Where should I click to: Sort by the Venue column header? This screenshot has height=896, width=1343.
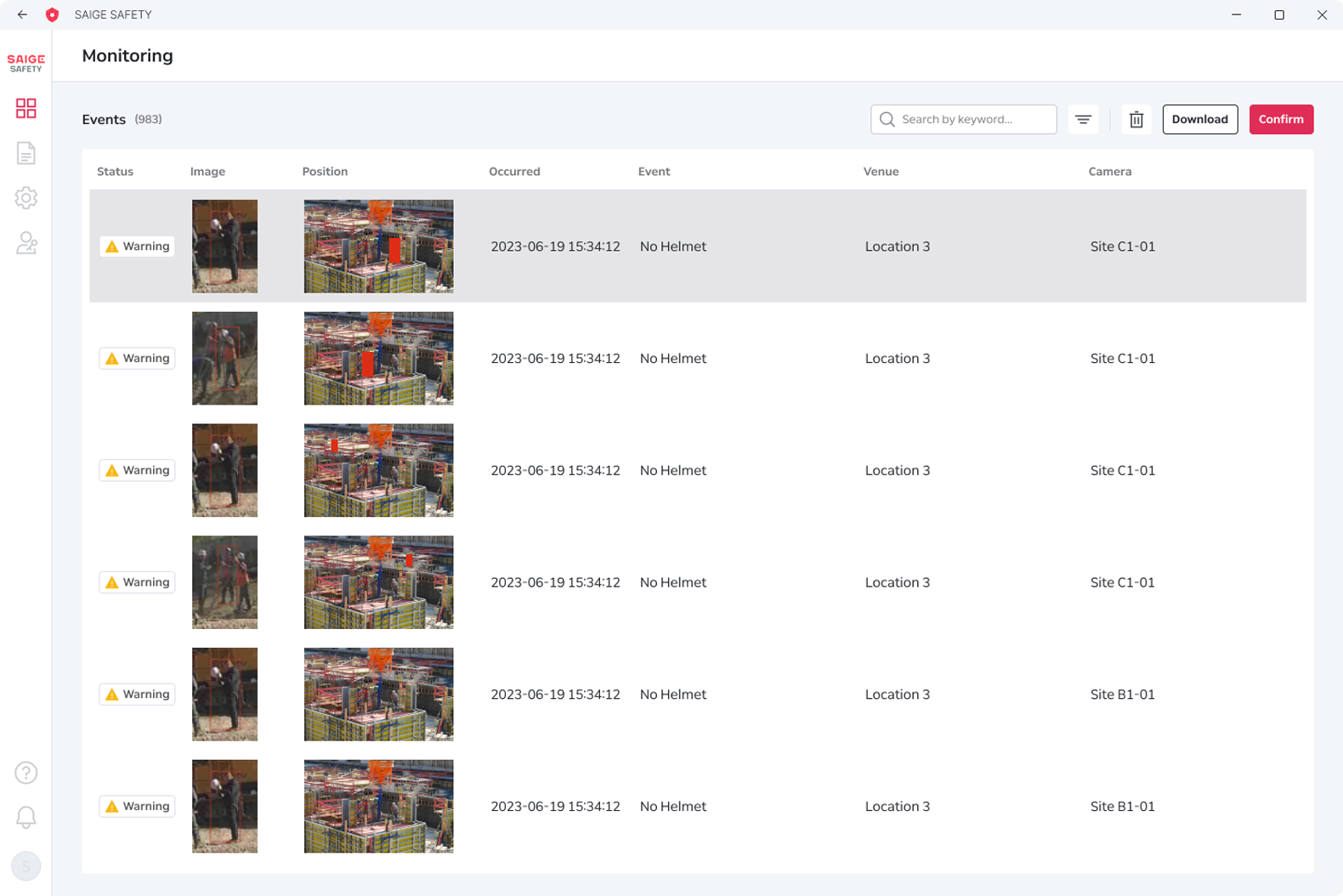pyautogui.click(x=881, y=172)
